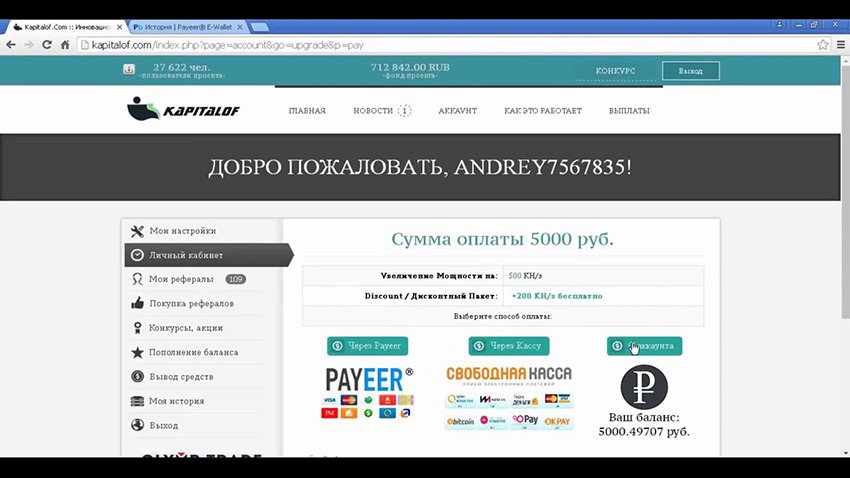Image resolution: width=850 pixels, height=478 pixels.
Task: Click the browser forward arrow
Action: [x=29, y=45]
